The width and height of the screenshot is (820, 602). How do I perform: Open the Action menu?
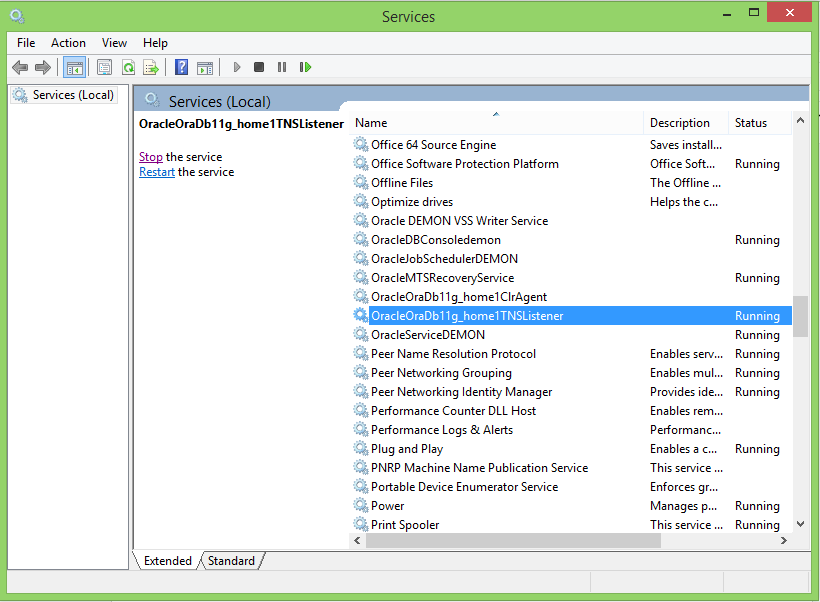[69, 43]
